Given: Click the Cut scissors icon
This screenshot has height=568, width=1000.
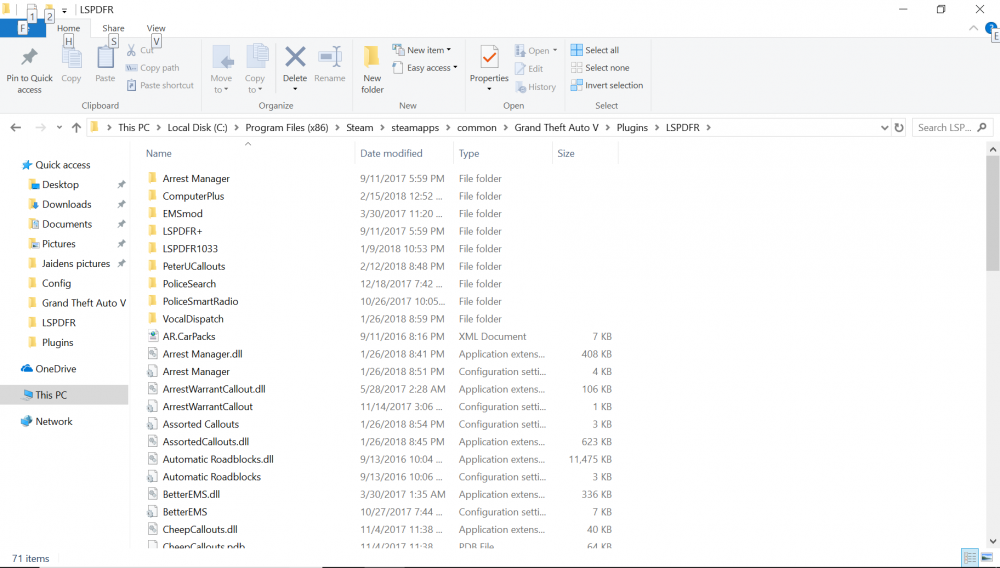Looking at the screenshot, I should (131, 50).
